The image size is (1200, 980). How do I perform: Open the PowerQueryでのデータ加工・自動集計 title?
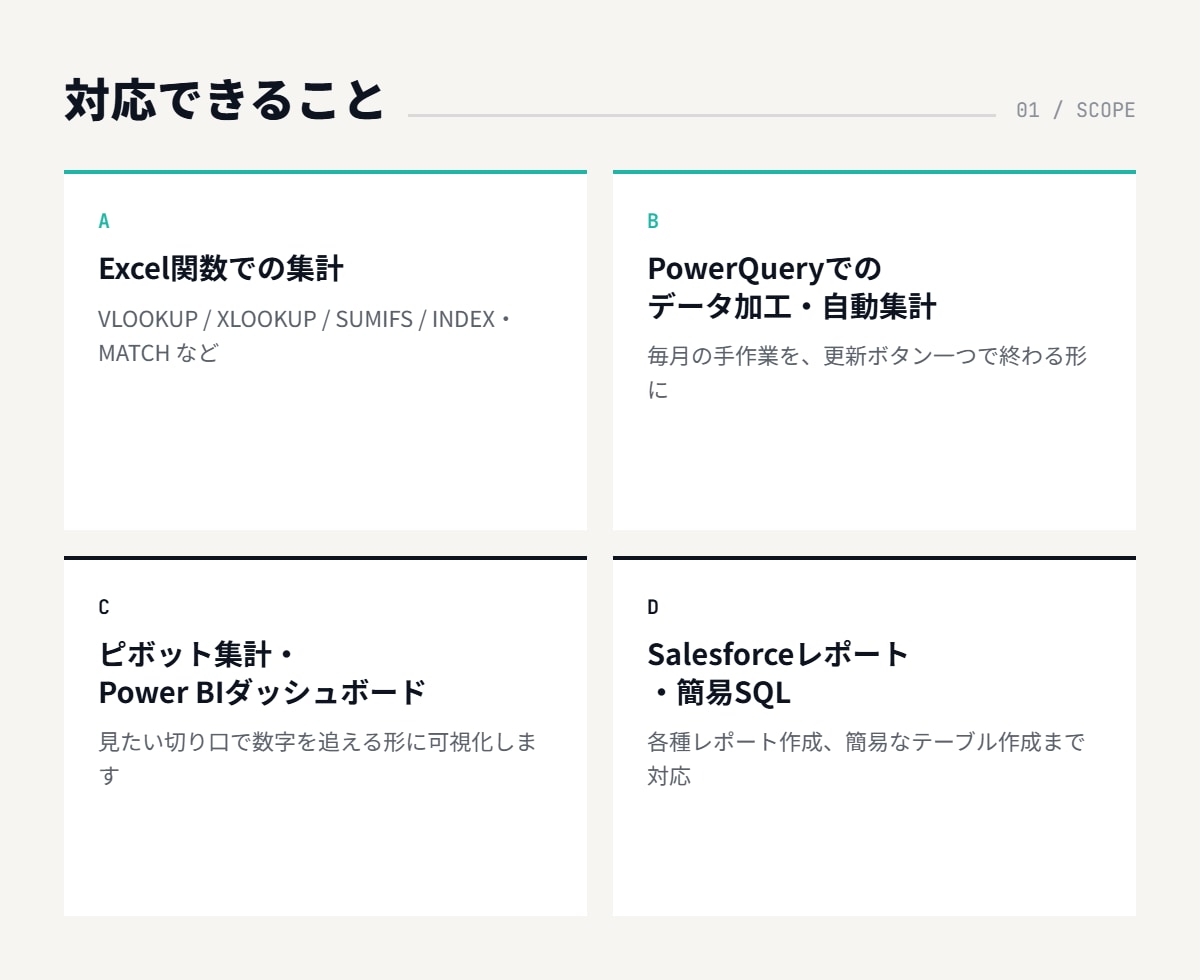[x=792, y=288]
